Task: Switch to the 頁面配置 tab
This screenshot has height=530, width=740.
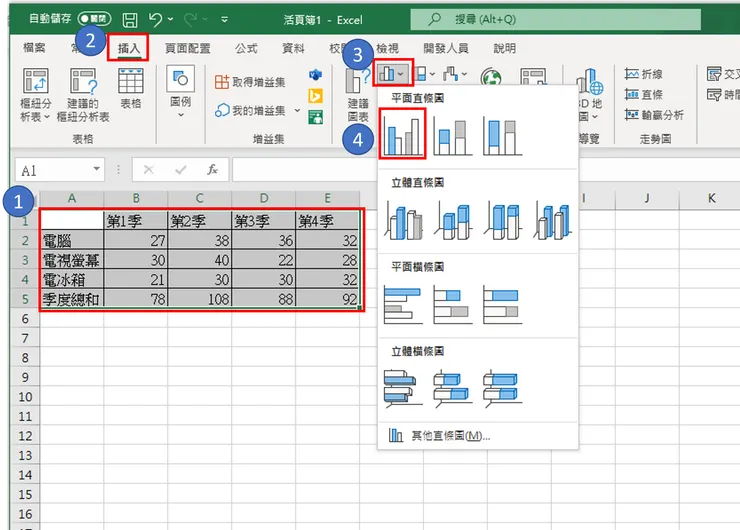Action: [187, 48]
